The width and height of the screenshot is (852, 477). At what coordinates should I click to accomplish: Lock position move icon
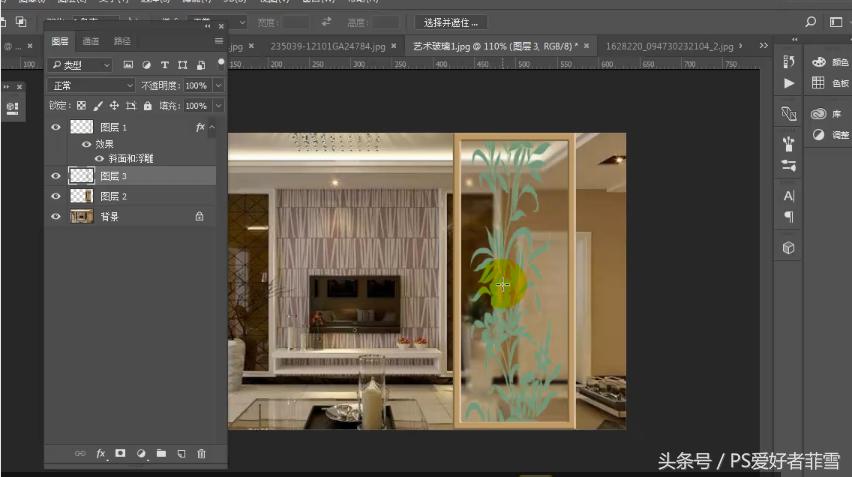tap(114, 105)
